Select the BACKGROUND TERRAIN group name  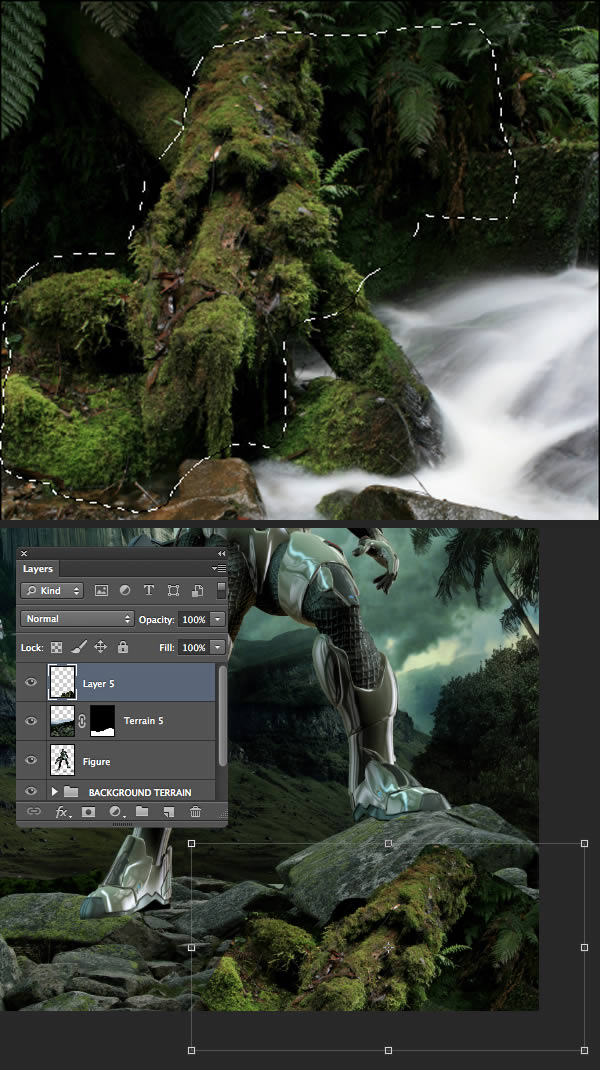(x=140, y=792)
